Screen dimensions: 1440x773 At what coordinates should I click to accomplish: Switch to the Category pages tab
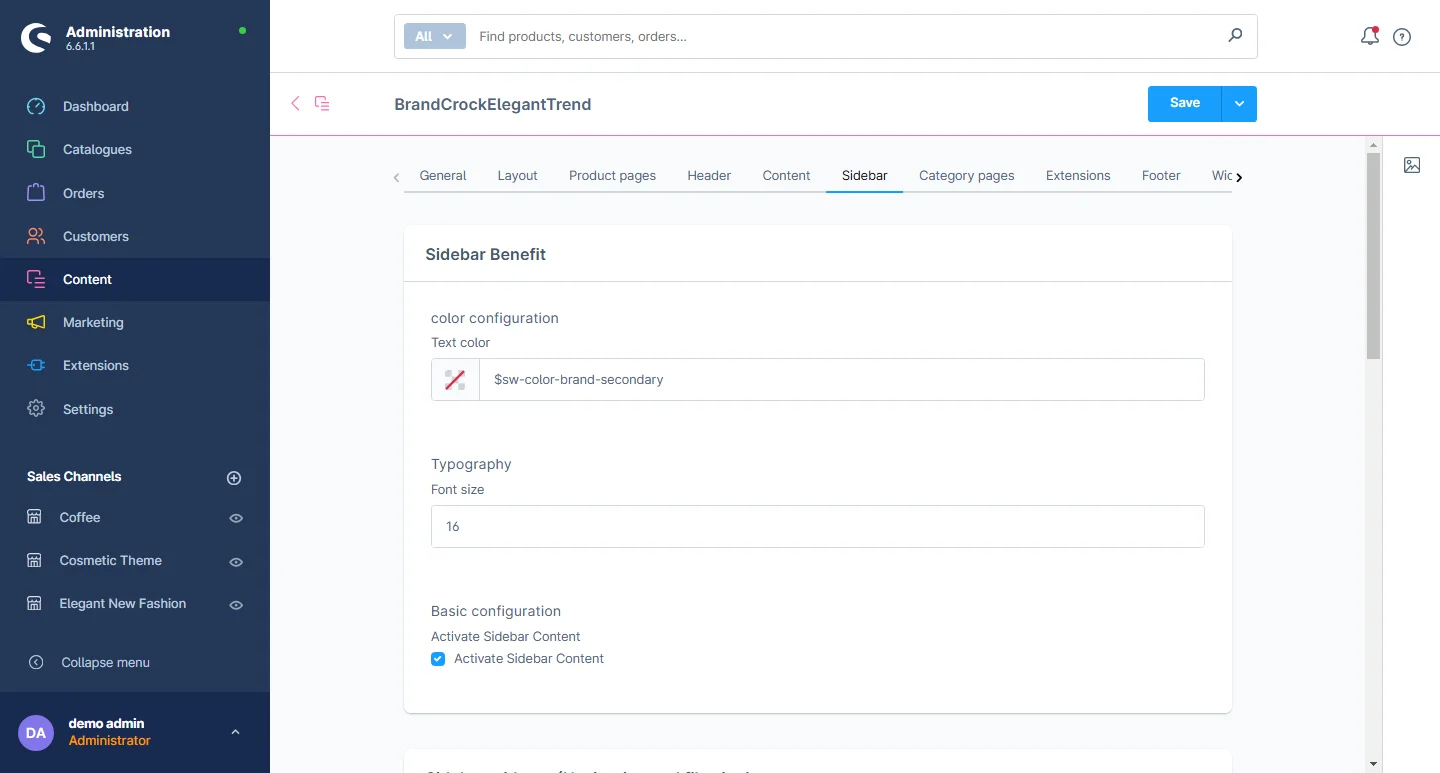[966, 175]
